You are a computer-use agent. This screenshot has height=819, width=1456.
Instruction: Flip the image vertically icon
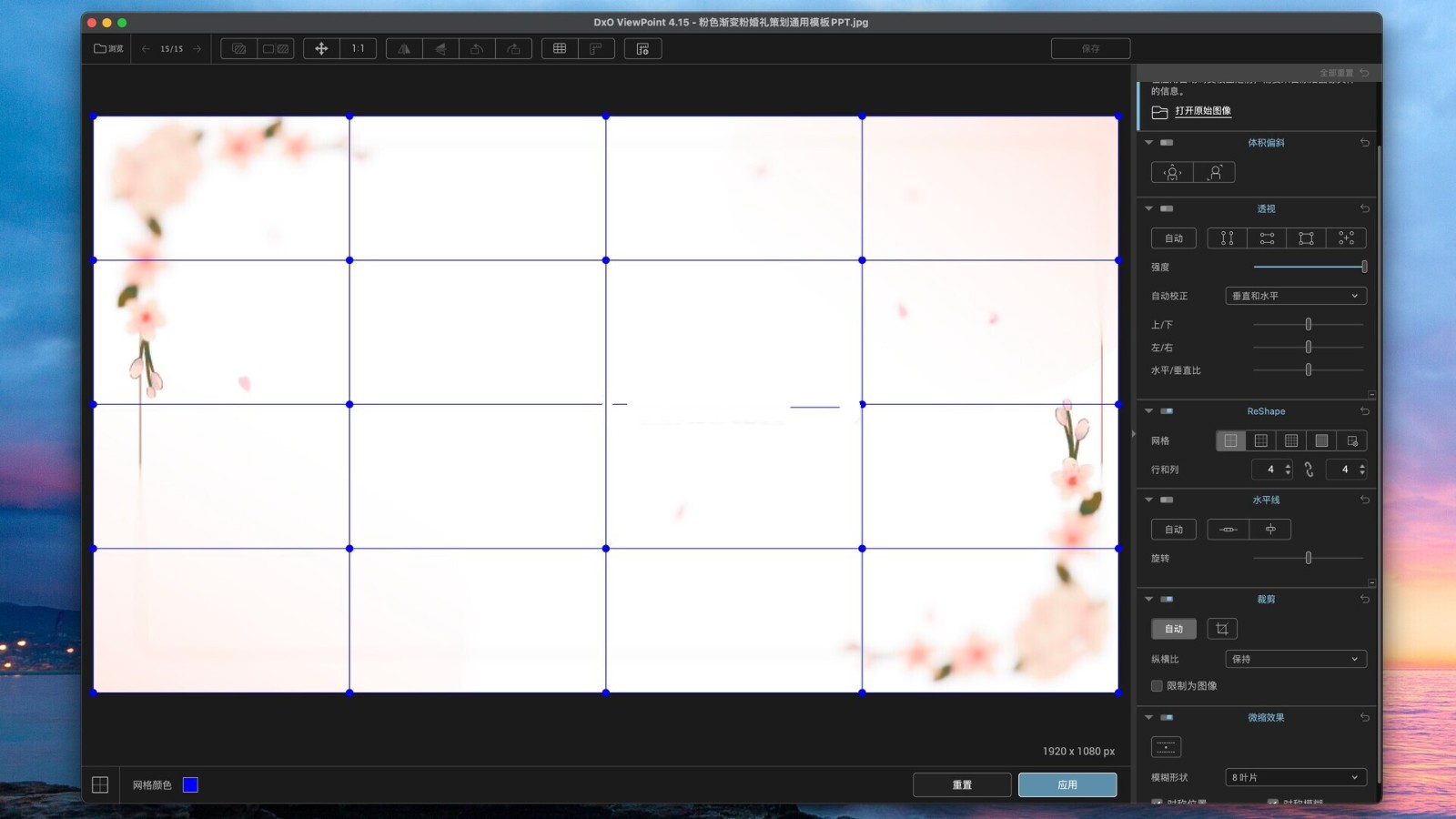[x=440, y=48]
